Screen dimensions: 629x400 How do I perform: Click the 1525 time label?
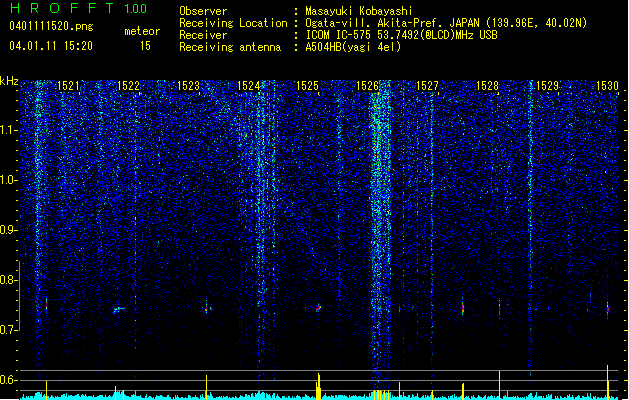[307, 85]
